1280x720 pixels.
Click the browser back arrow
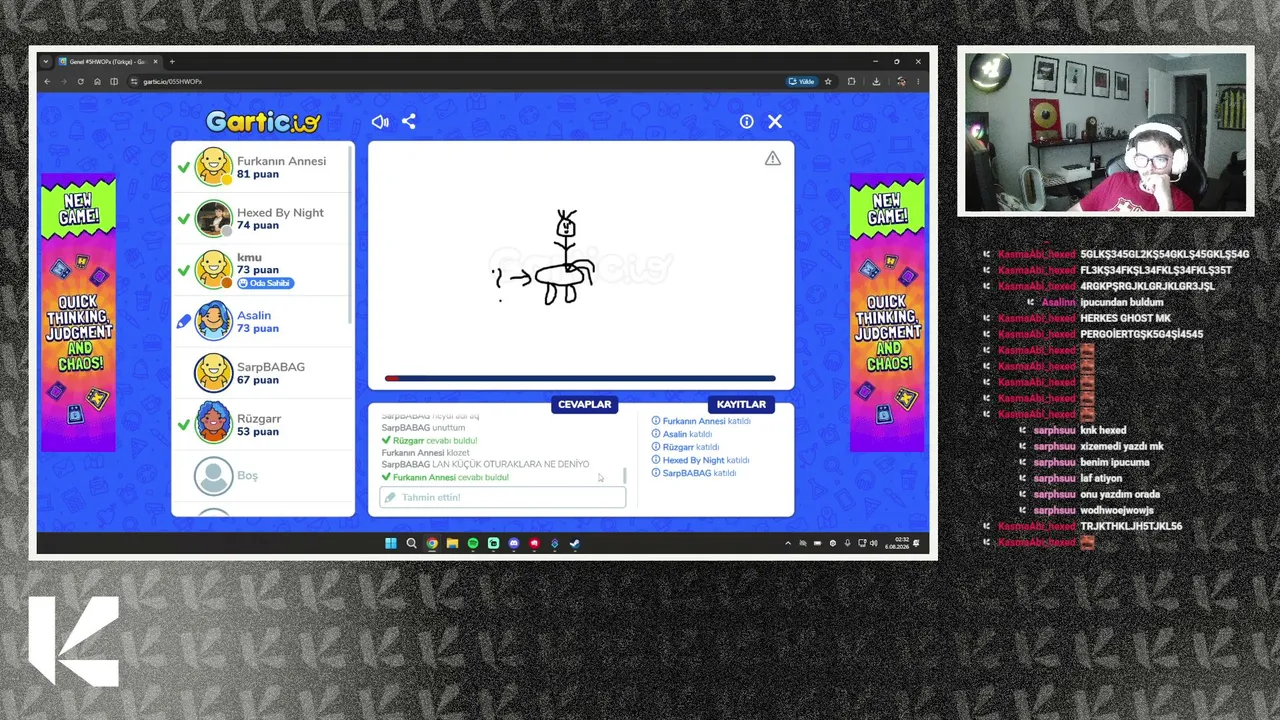(46, 81)
